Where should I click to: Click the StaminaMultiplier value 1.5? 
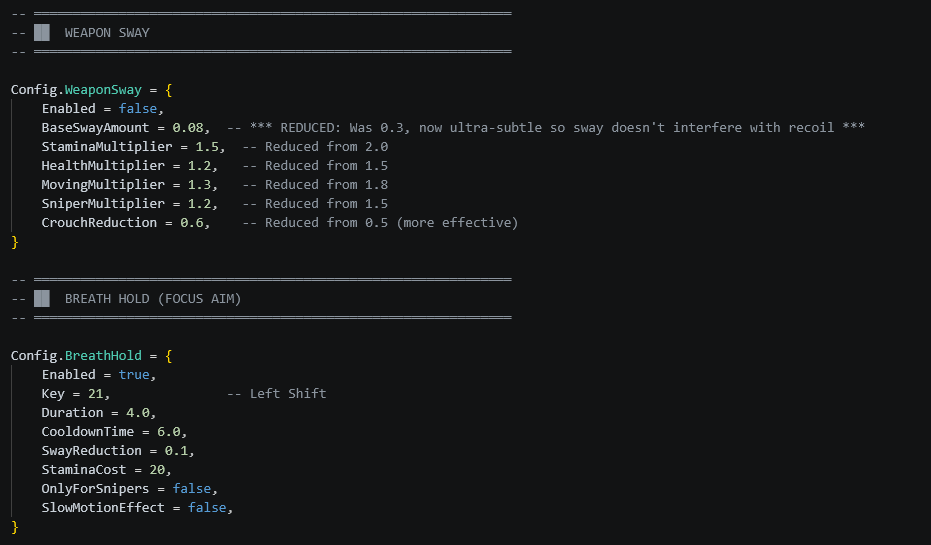[207, 147]
